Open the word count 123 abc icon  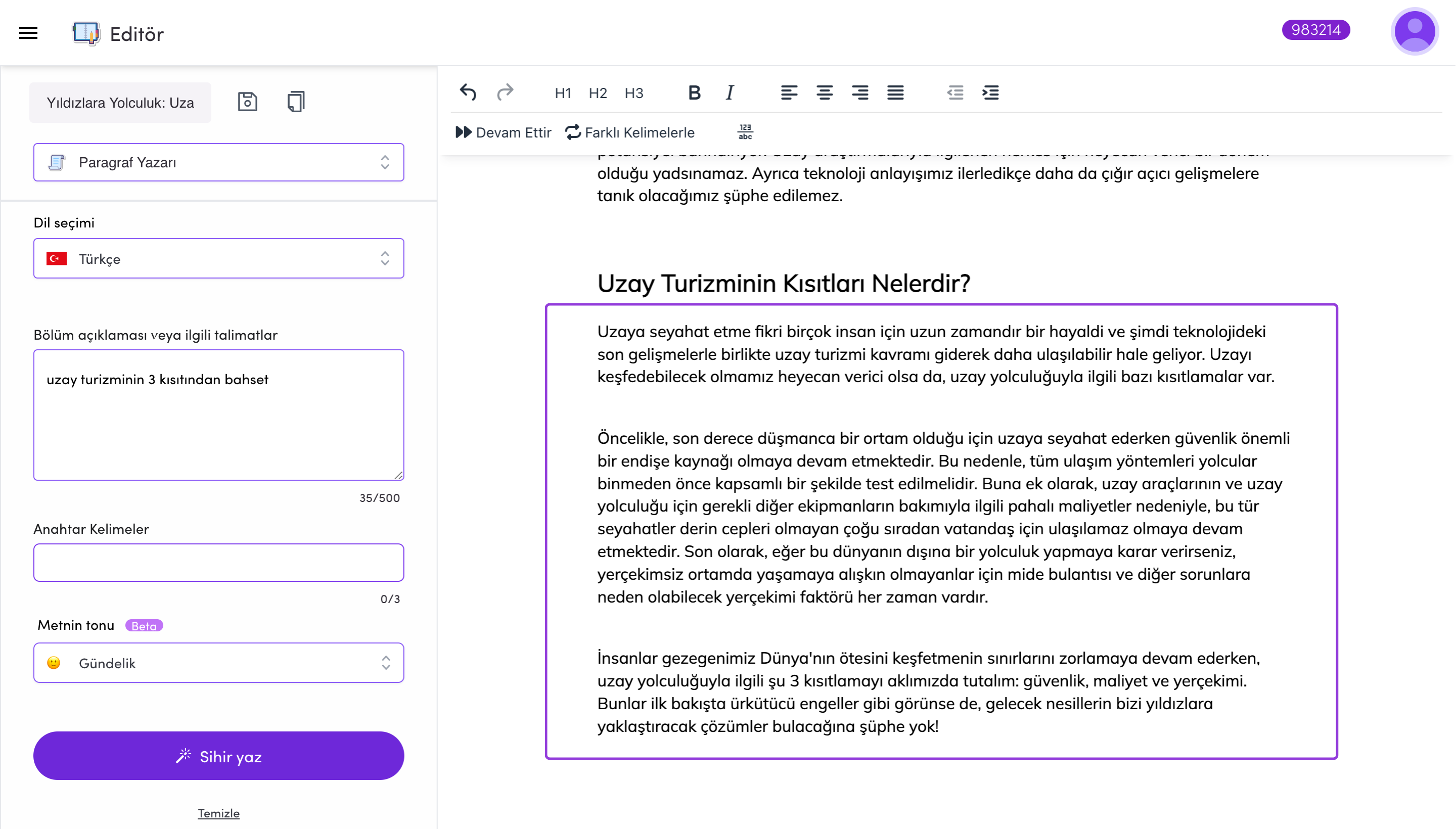[745, 131]
